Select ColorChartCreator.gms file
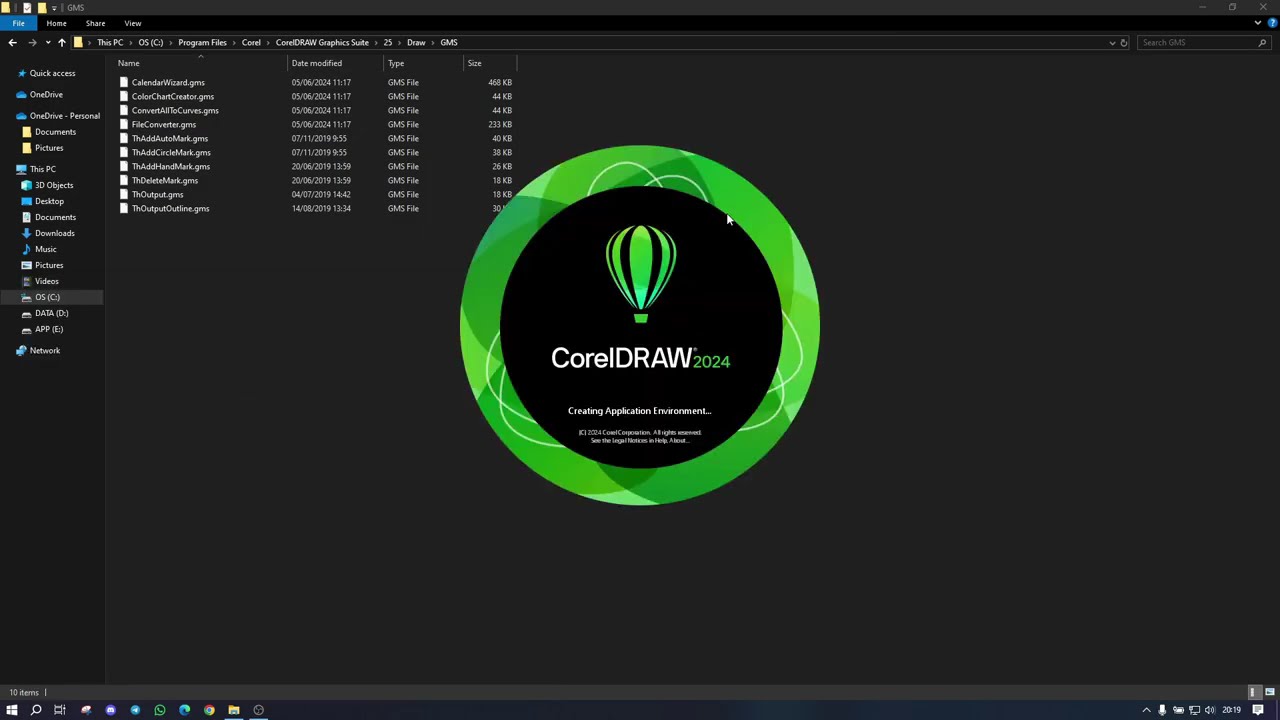The width and height of the screenshot is (1280, 720). [x=173, y=96]
